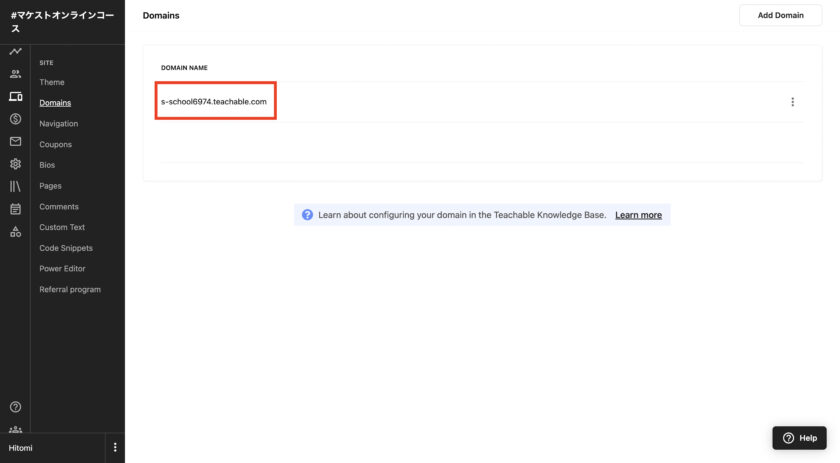Open the Sales dollar icon
Viewport: 840px width, 463px height.
(x=16, y=119)
